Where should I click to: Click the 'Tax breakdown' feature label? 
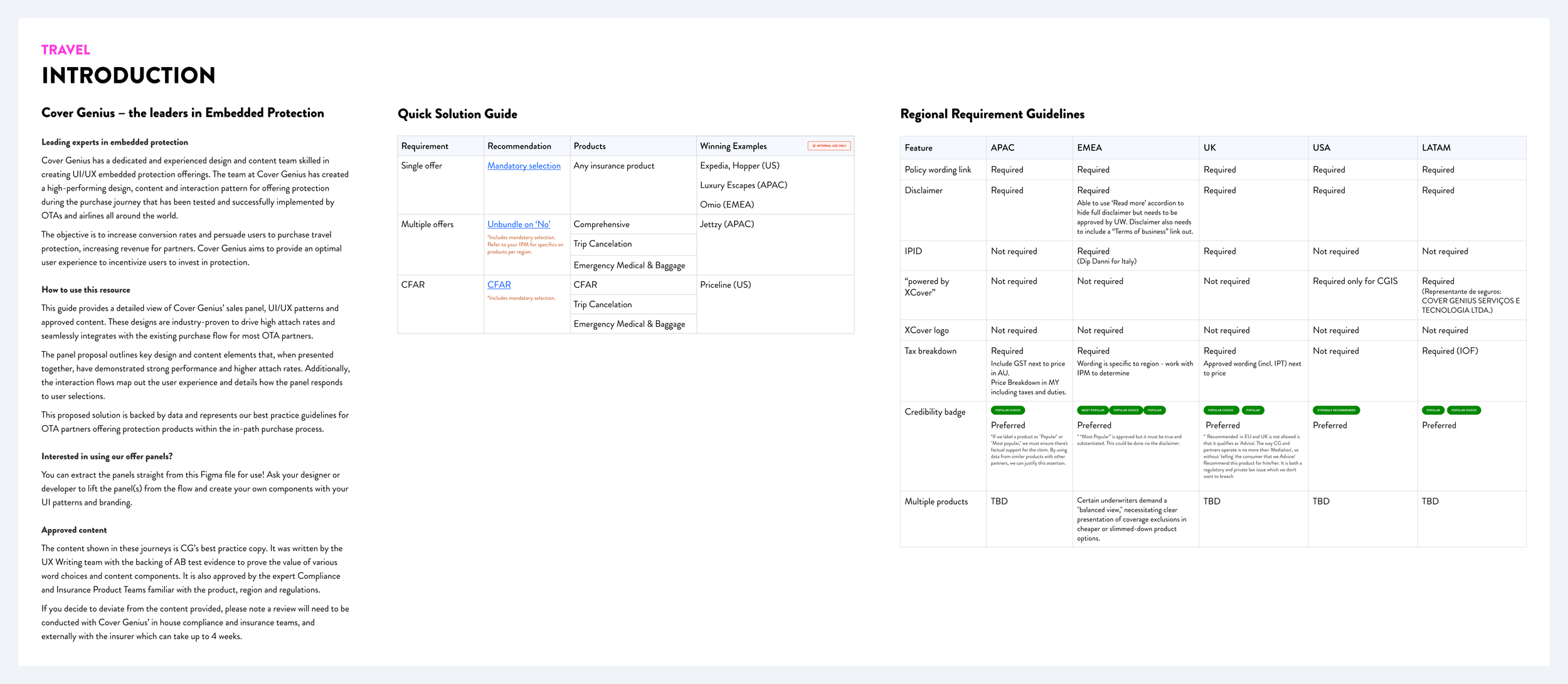tap(930, 351)
